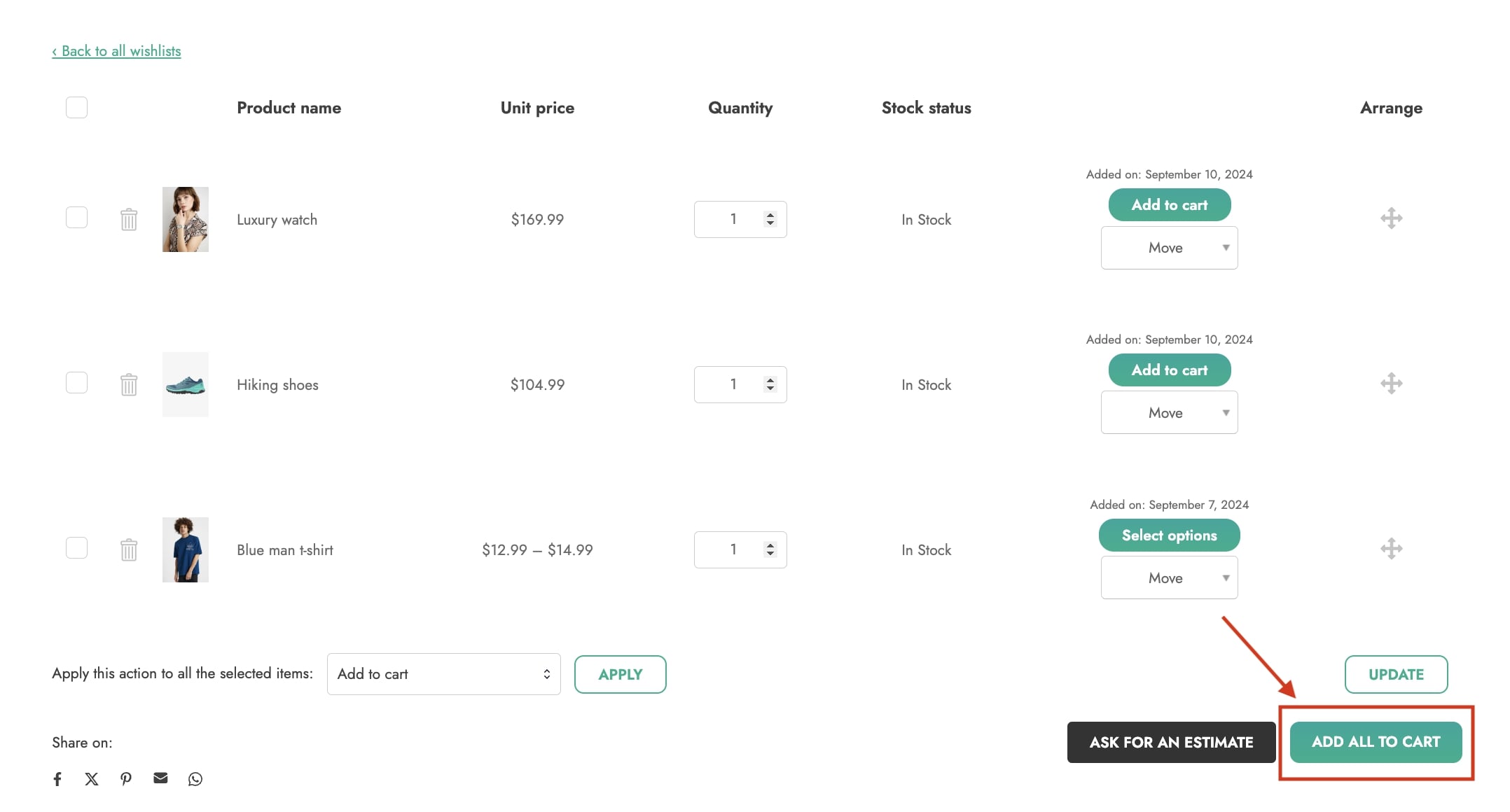The image size is (1510, 812).
Task: Expand the Move dropdown for Blue man t-shirt
Action: coord(1169,578)
